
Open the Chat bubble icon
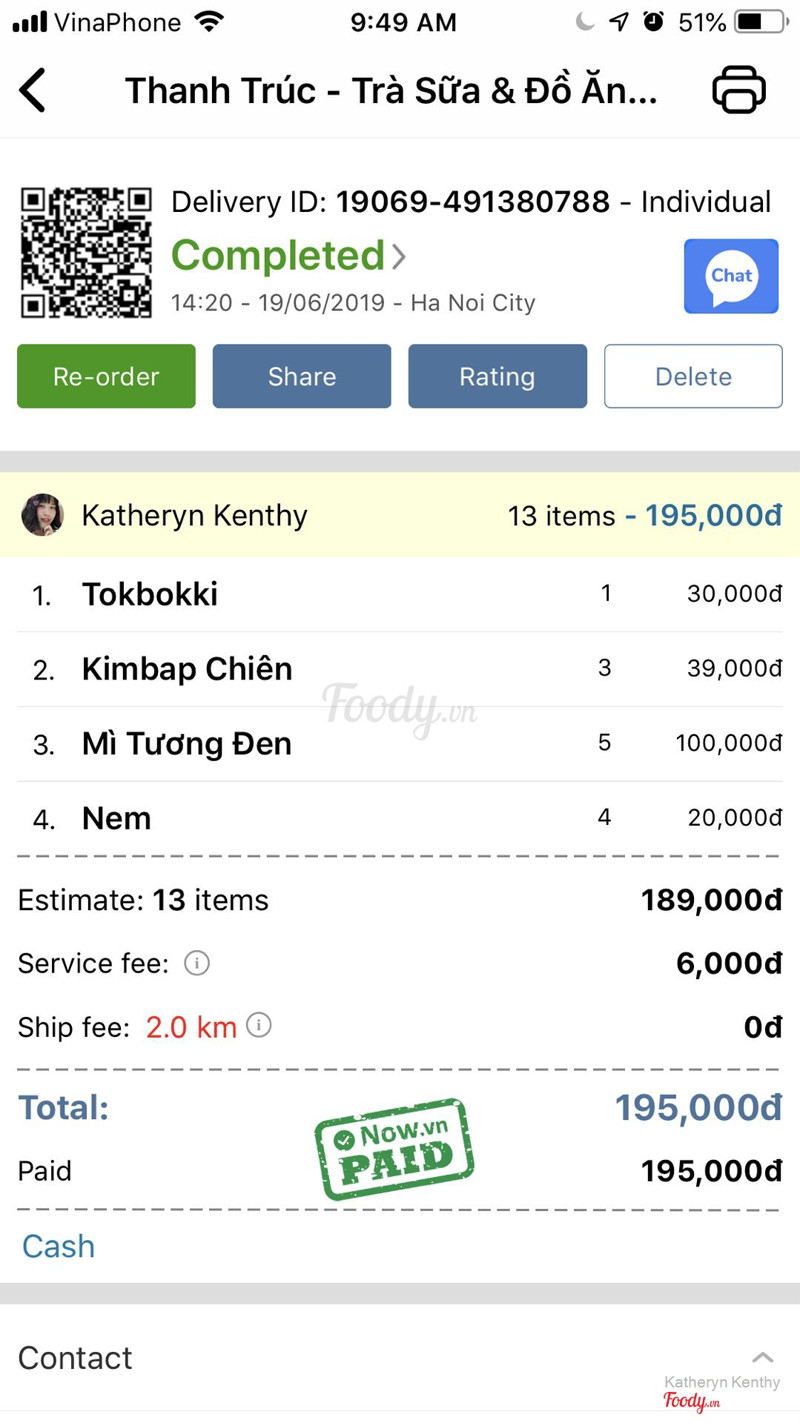point(731,276)
